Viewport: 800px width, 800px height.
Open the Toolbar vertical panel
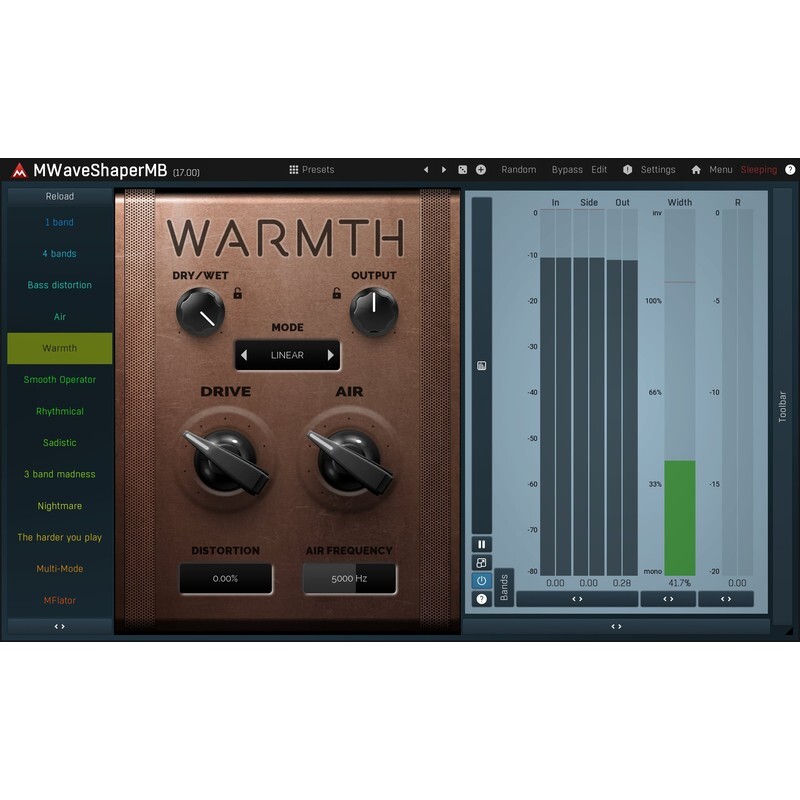coord(782,407)
